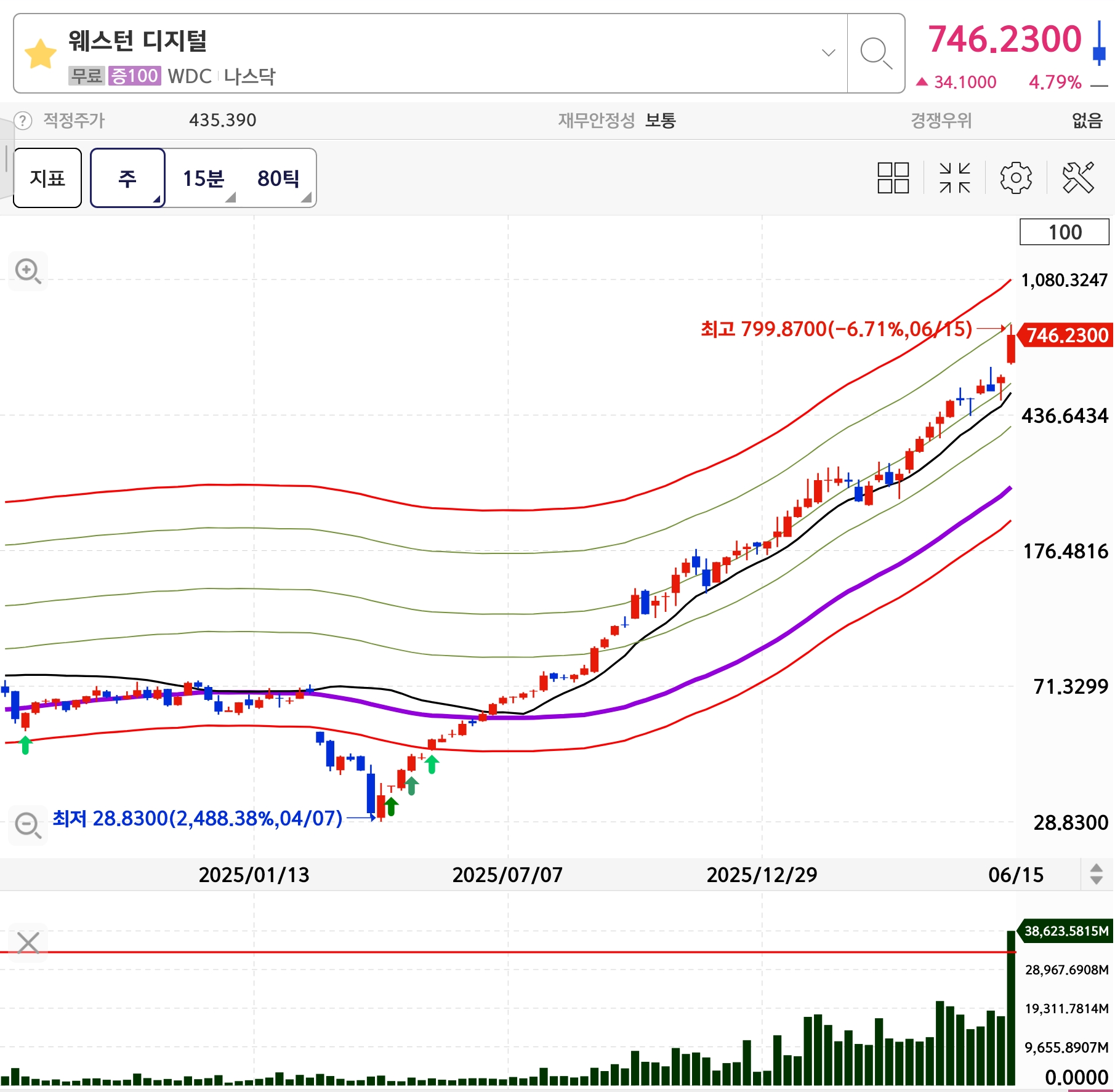Click the 100 candle count input box
The height and width of the screenshot is (1092, 1115).
pyautogui.click(x=1065, y=232)
